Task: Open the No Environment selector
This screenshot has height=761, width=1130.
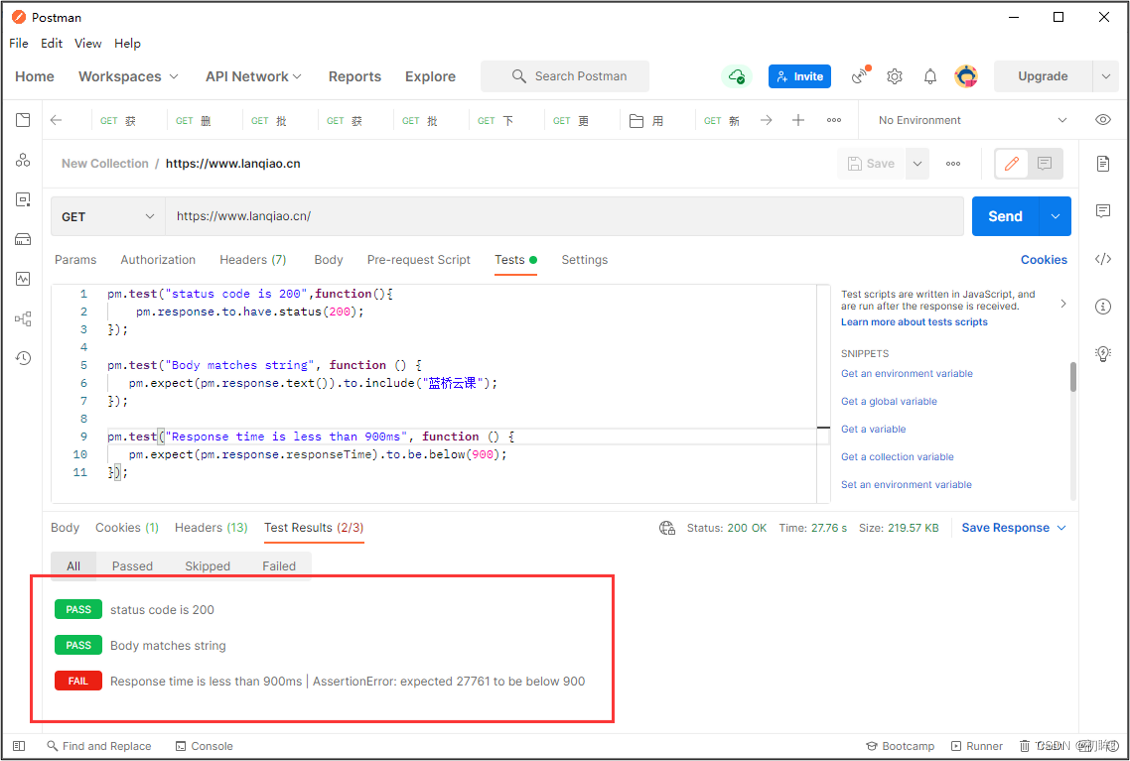Action: point(972,120)
